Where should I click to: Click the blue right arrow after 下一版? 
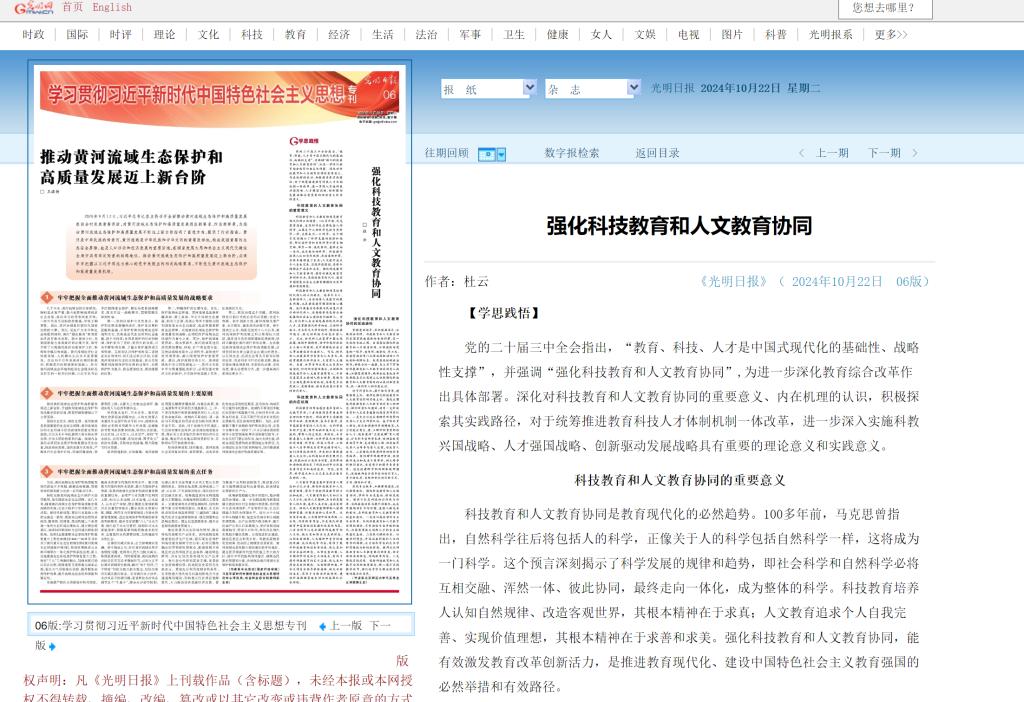[52, 646]
